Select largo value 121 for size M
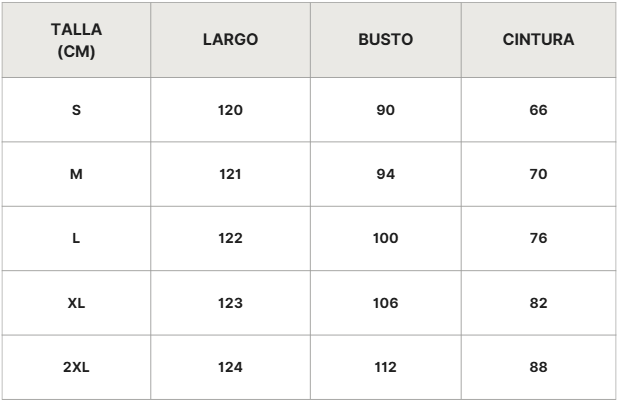Viewport: 617px width, 402px height. coord(231,174)
